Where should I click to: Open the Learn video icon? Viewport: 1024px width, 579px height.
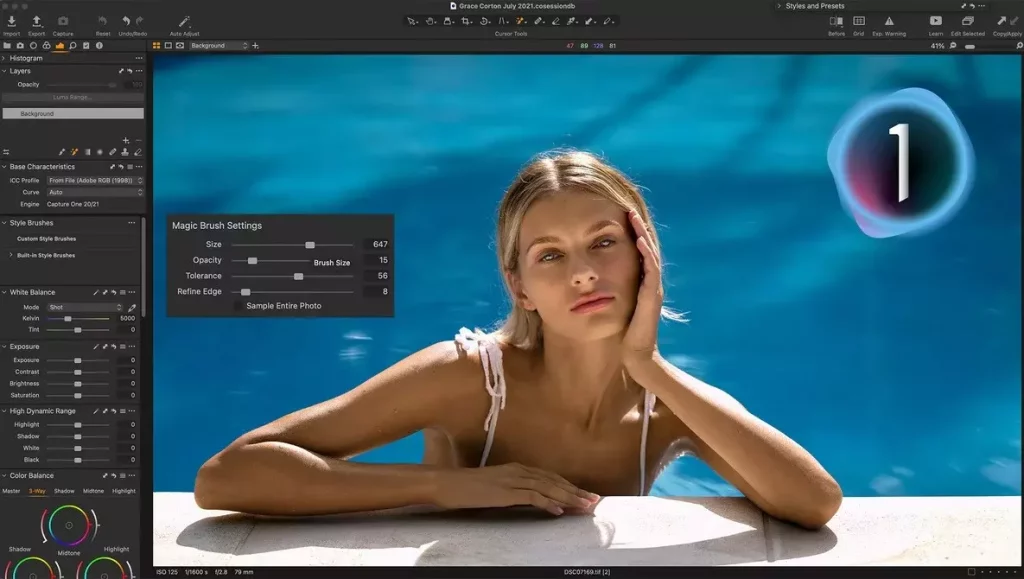tap(935, 21)
